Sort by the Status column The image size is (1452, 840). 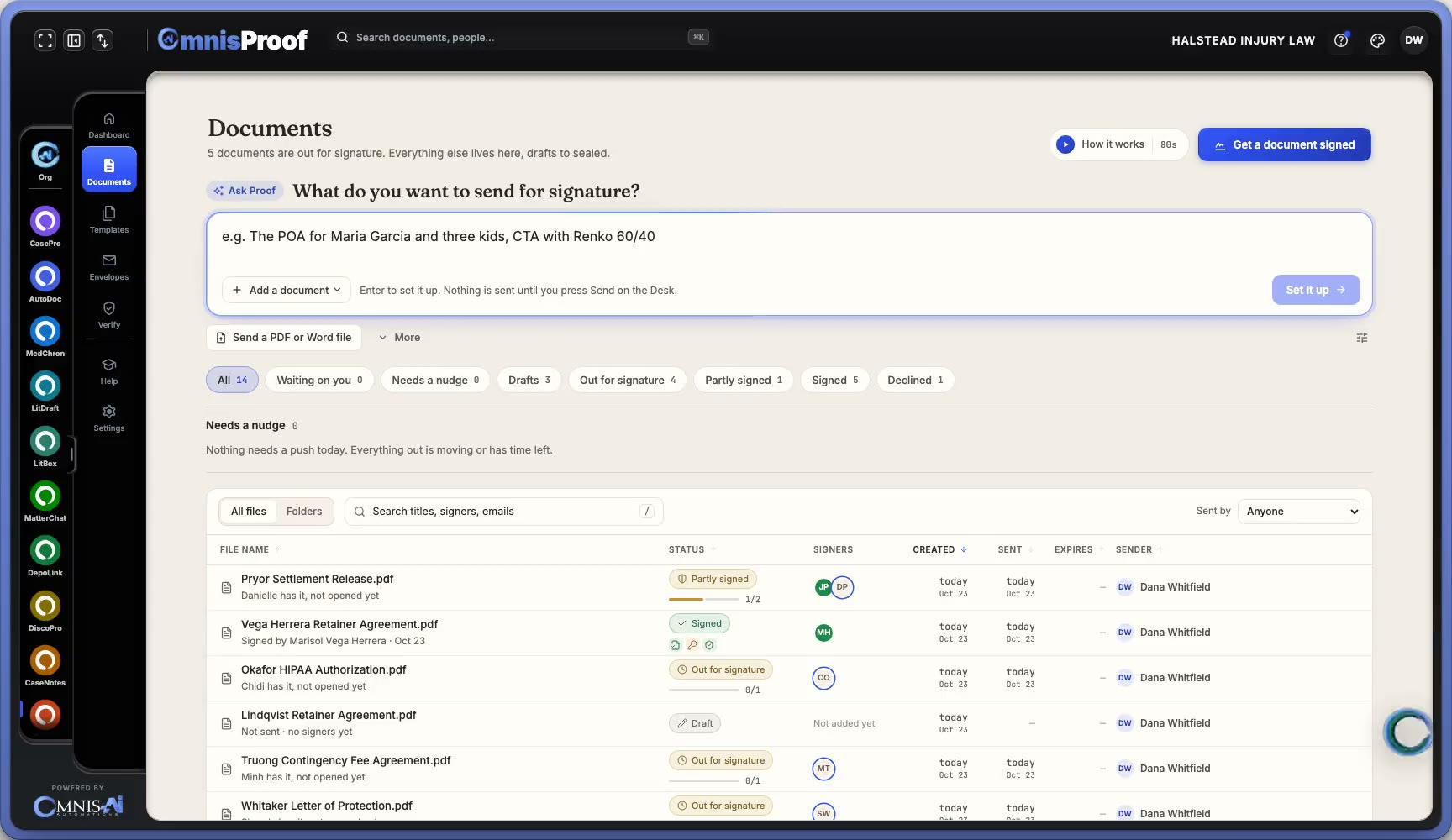click(x=692, y=549)
